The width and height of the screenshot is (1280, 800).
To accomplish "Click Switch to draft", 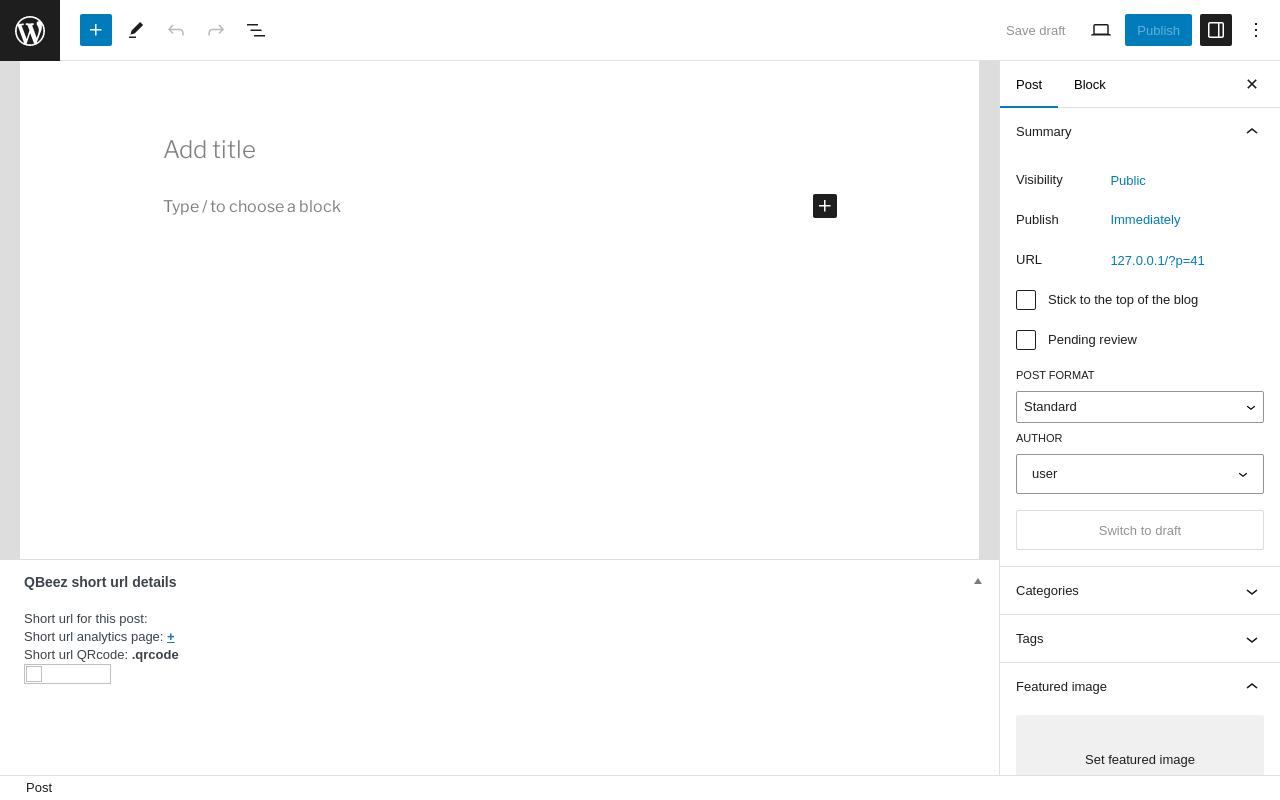I will 1140,530.
